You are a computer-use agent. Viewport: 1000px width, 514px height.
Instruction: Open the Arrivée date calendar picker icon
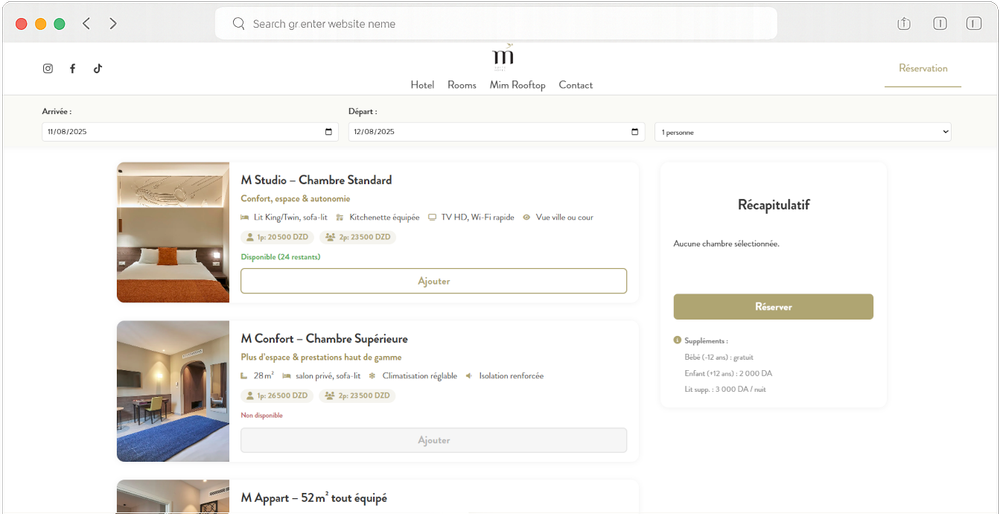(x=328, y=132)
